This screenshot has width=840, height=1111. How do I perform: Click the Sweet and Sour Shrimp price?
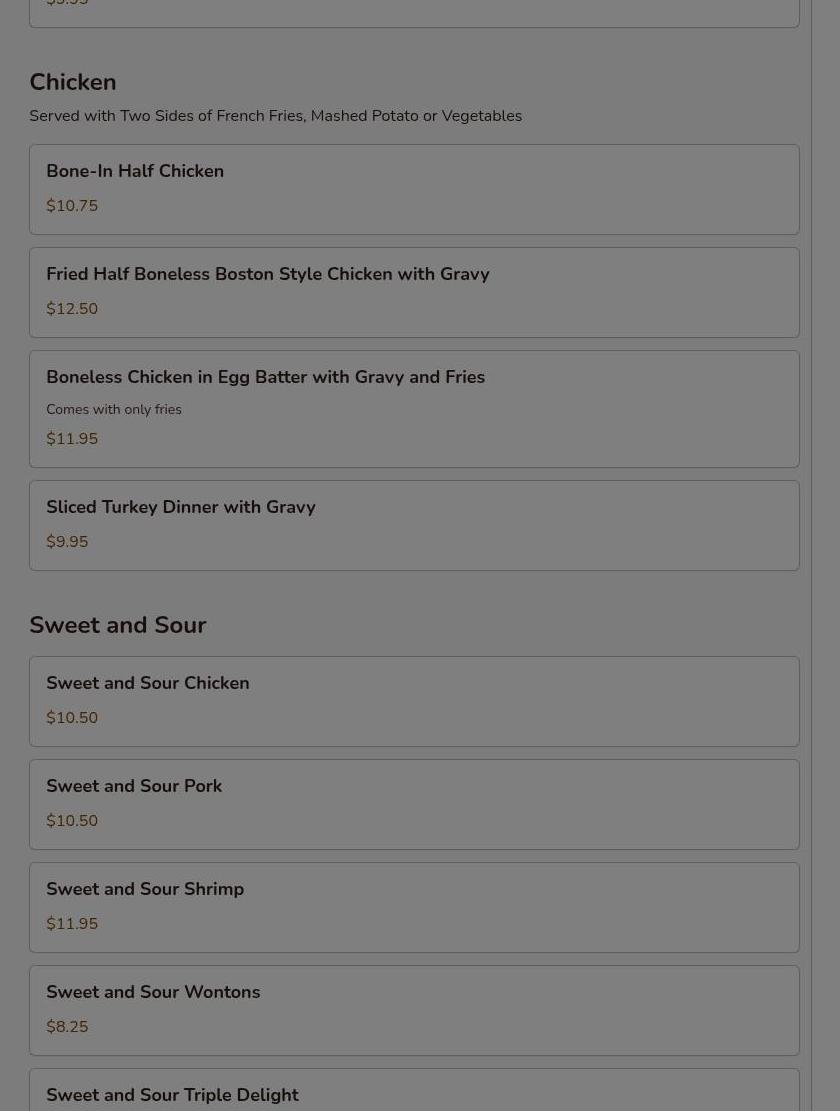(72, 924)
